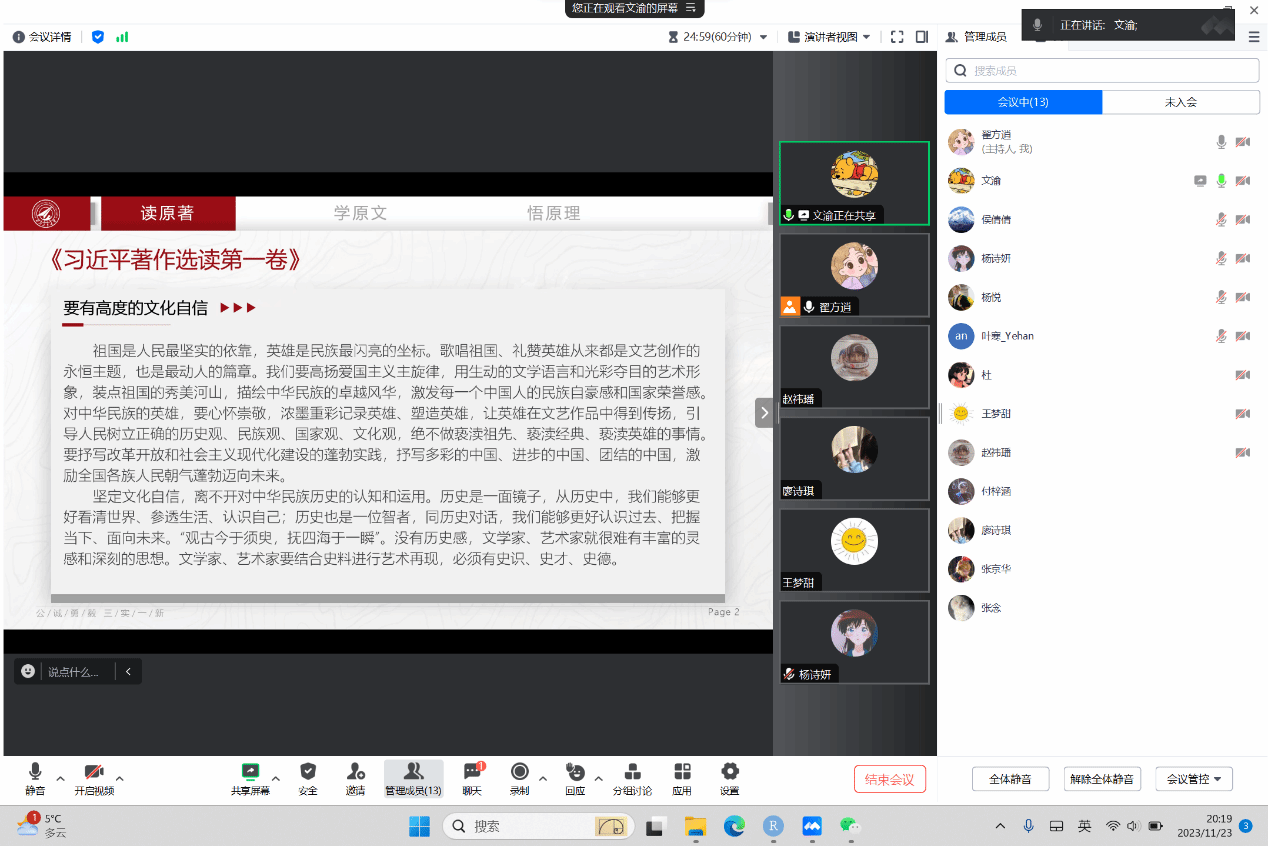The image size is (1268, 846).
Task: Click the 回应 reactions icon
Action: (574, 772)
